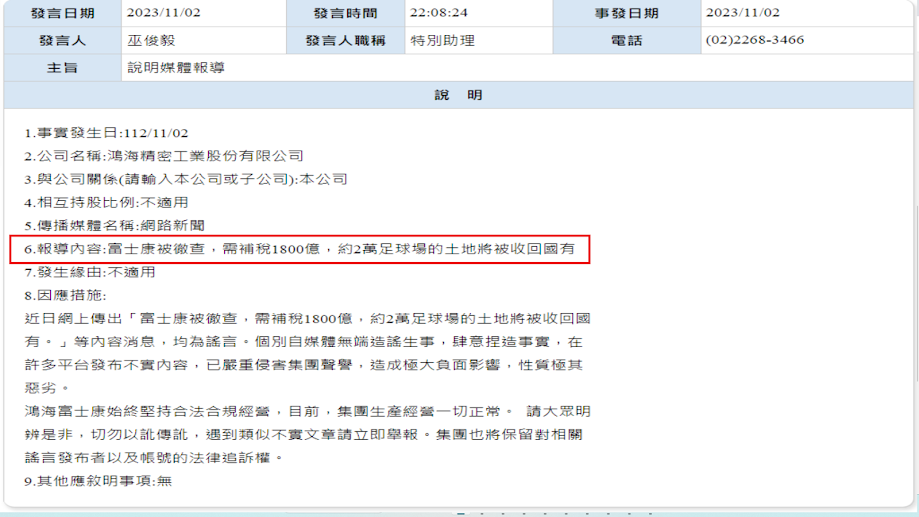The height and width of the screenshot is (517, 919).
Task: Click the 說明 section header
Action: tap(458, 95)
